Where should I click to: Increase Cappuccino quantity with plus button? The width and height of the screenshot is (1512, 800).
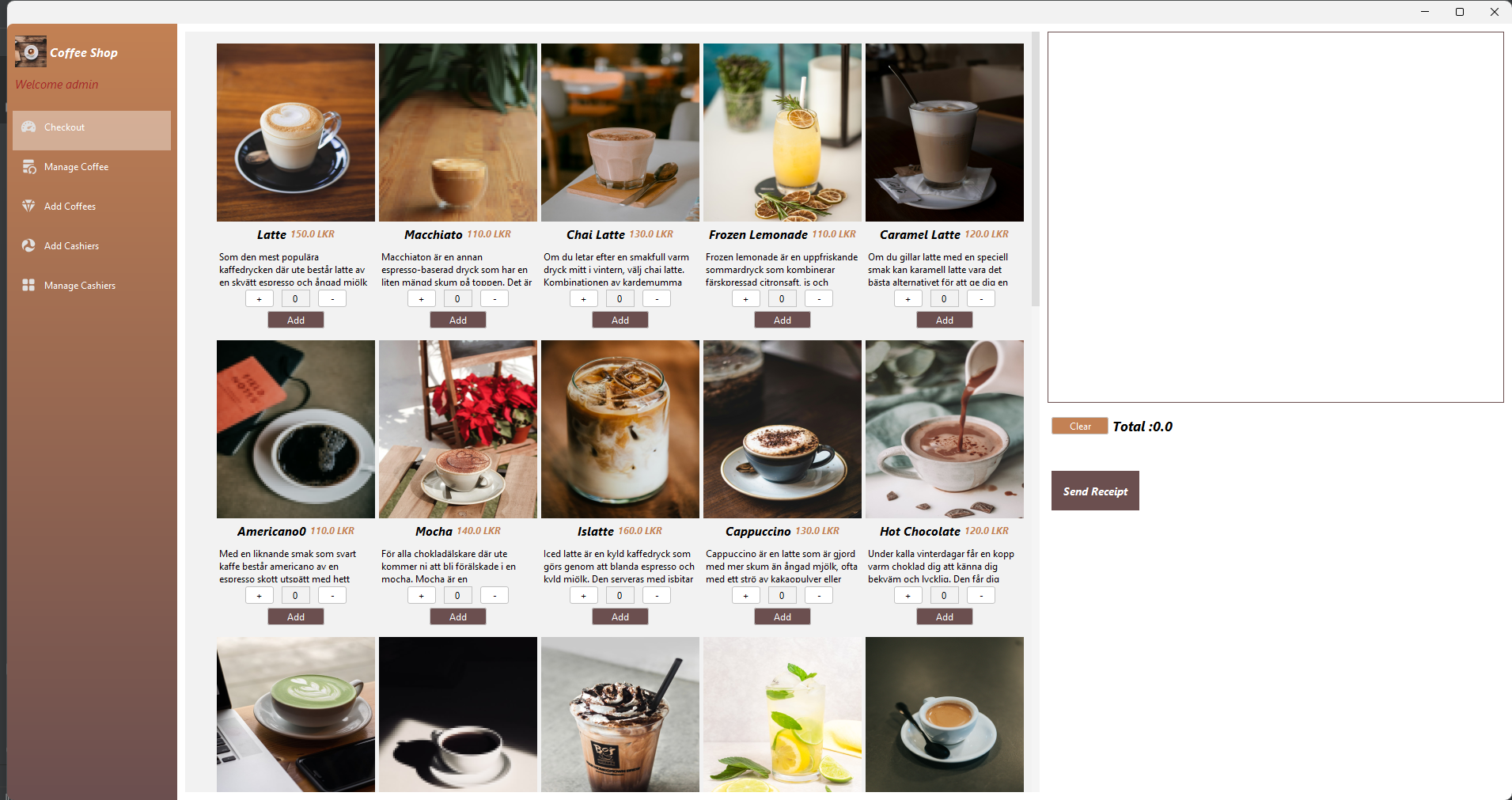pos(746,596)
